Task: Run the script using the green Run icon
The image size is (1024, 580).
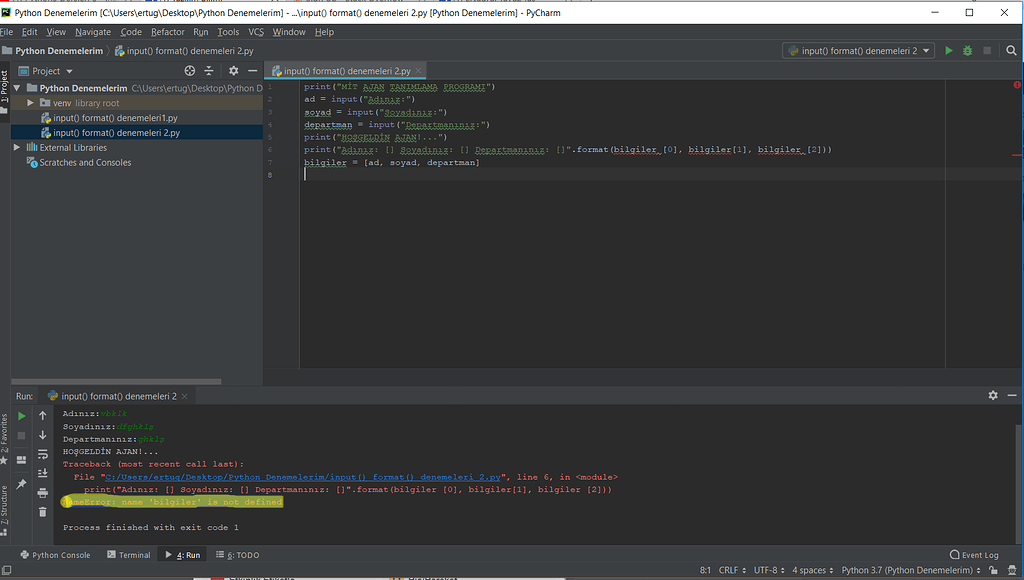Action: [947, 50]
